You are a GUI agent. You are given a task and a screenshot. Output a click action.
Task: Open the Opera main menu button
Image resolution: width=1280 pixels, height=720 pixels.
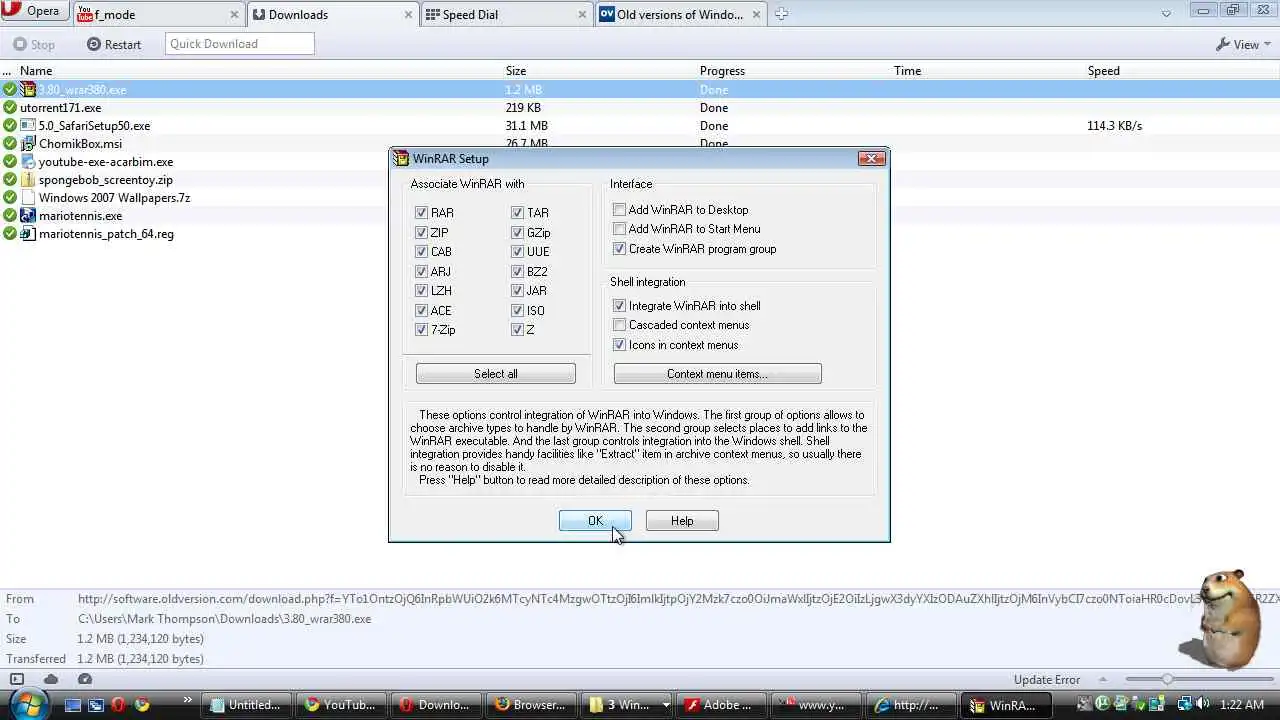(33, 12)
